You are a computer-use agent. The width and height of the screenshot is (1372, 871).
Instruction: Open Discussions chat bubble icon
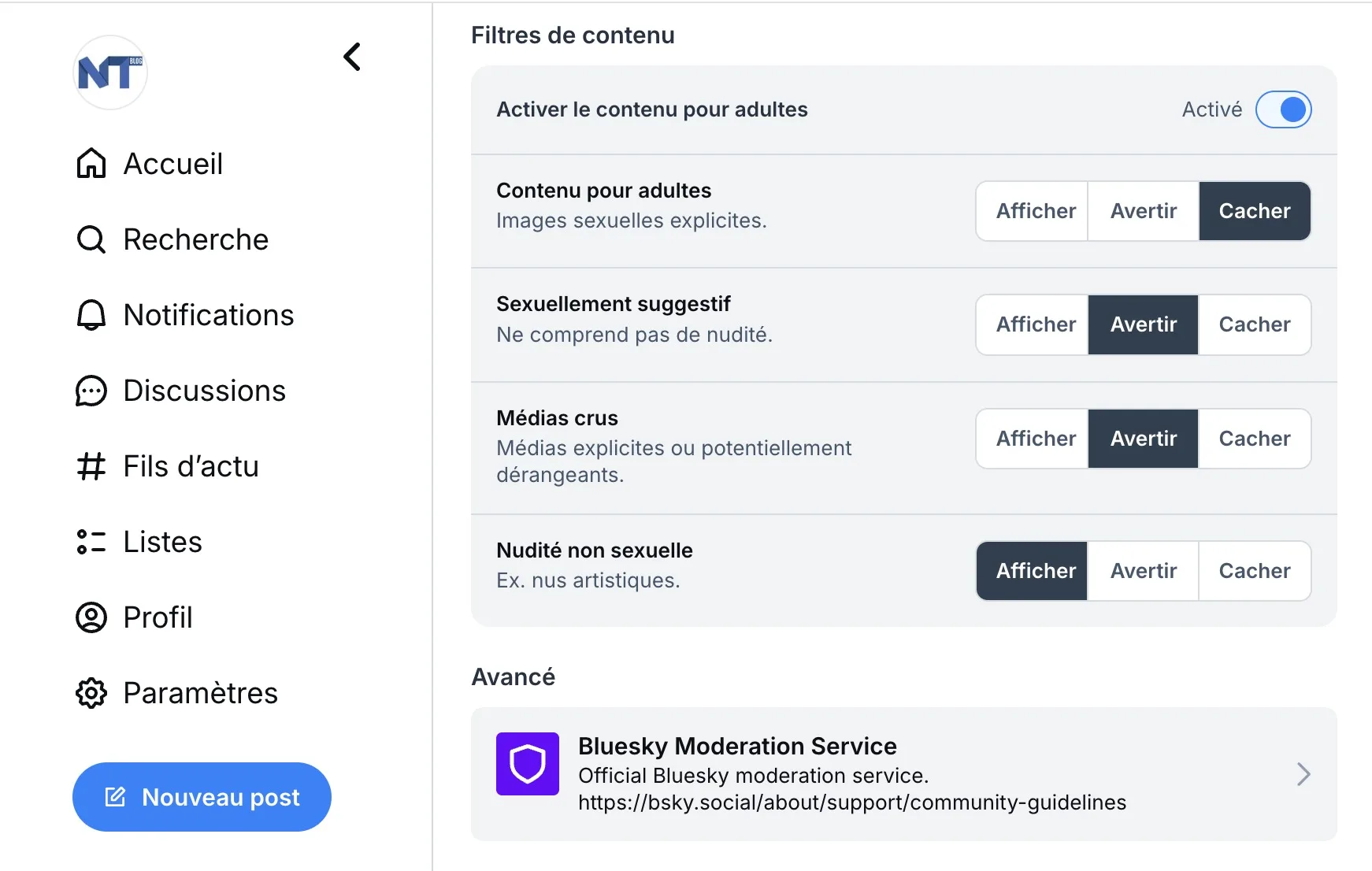[91, 391]
